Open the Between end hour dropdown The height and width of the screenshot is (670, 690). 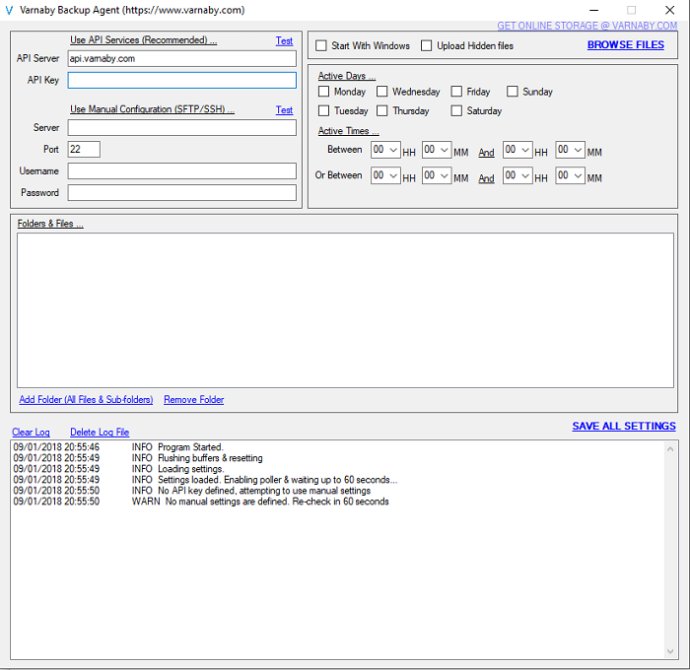518,150
